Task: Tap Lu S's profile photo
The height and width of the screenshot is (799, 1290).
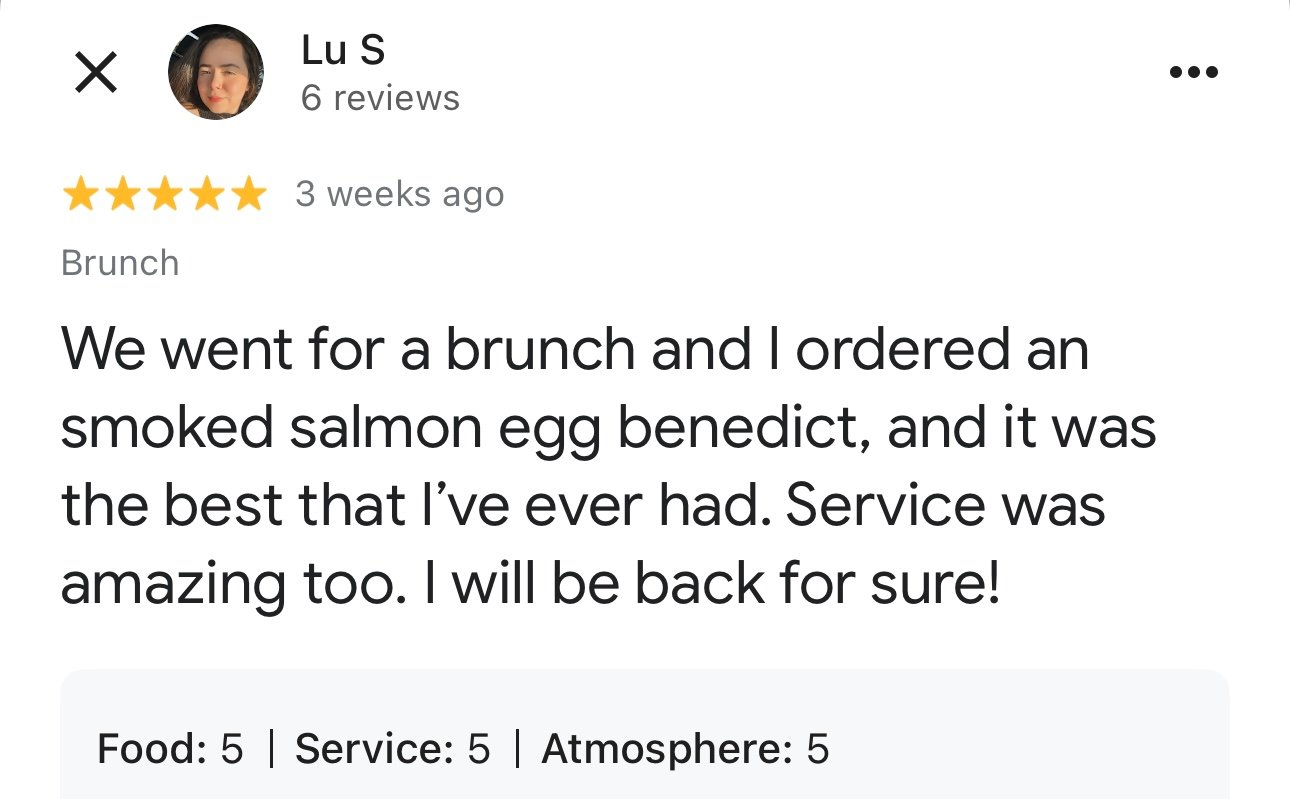Action: click(x=215, y=72)
